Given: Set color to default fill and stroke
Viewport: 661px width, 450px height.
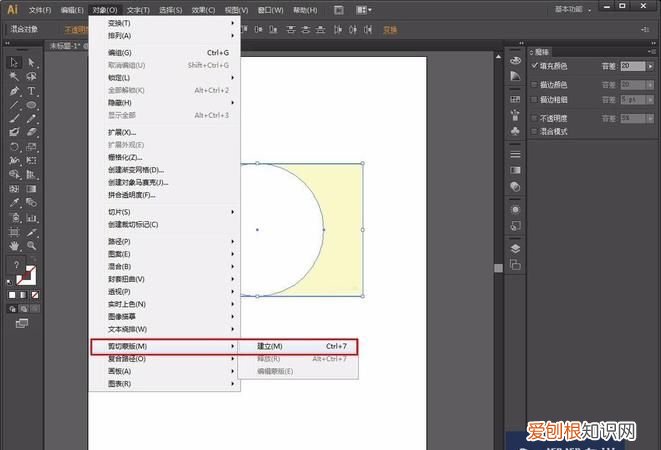Looking at the screenshot, I should pyautogui.click(x=10, y=282).
